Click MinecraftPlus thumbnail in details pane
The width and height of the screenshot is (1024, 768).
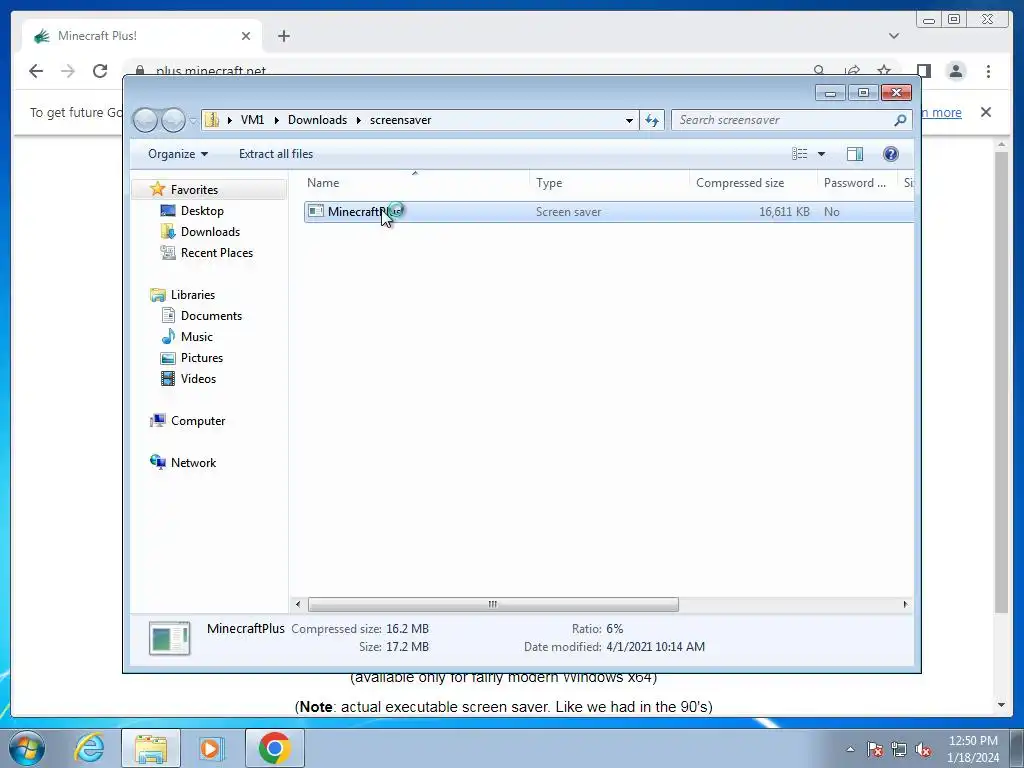tap(169, 638)
